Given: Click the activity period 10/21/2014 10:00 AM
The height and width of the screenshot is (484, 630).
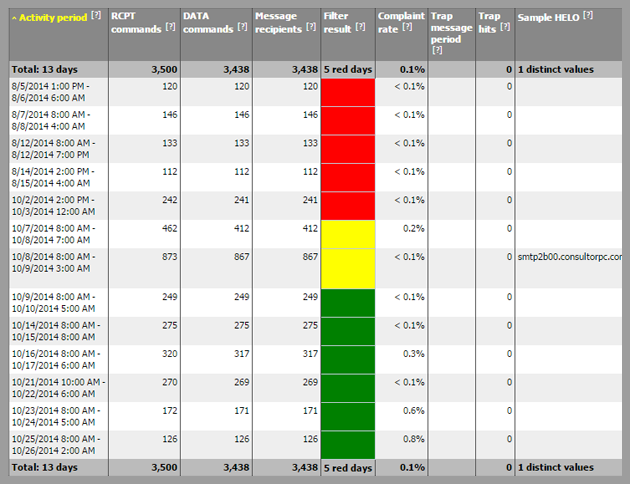Looking at the screenshot, I should [58, 388].
